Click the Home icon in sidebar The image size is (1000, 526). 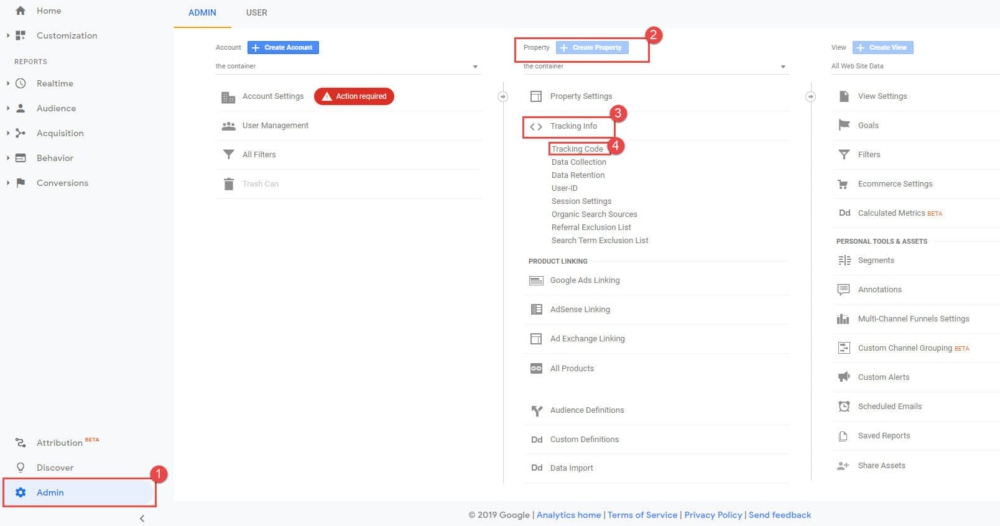(20, 11)
